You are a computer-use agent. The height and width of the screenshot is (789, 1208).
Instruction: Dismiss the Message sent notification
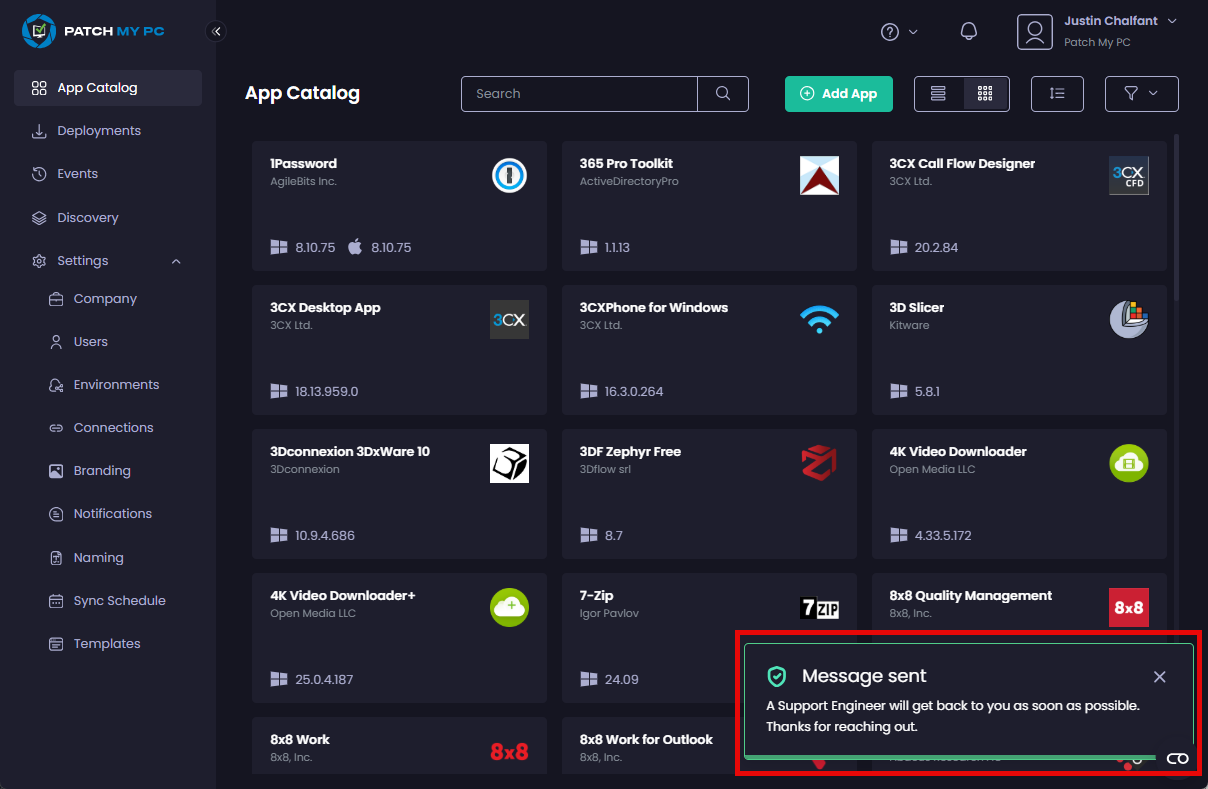point(1159,677)
